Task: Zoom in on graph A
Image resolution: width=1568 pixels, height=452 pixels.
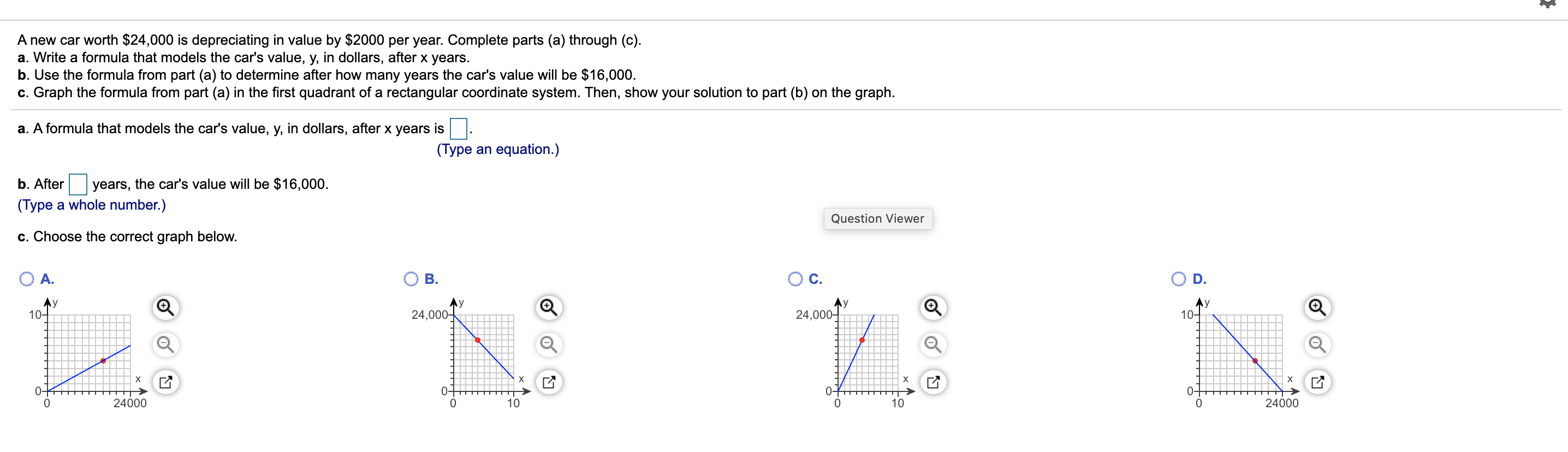Action: point(165,307)
